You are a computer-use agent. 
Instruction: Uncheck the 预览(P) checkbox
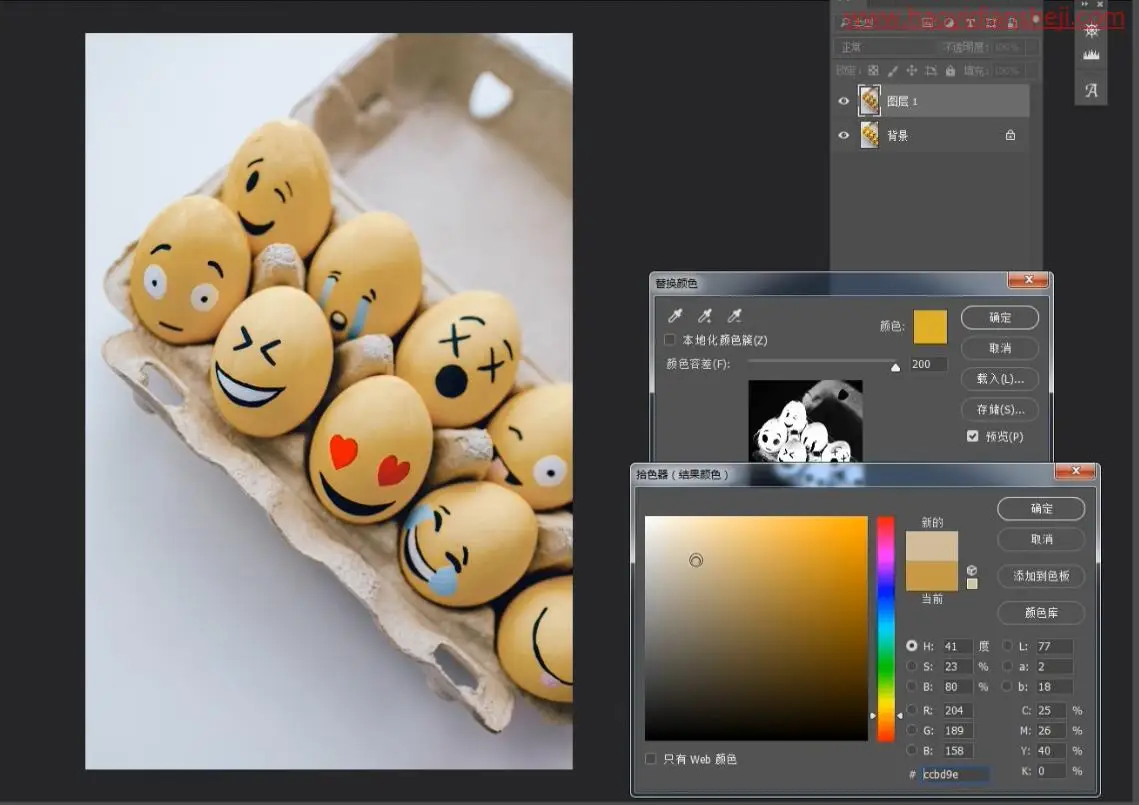[x=973, y=436]
